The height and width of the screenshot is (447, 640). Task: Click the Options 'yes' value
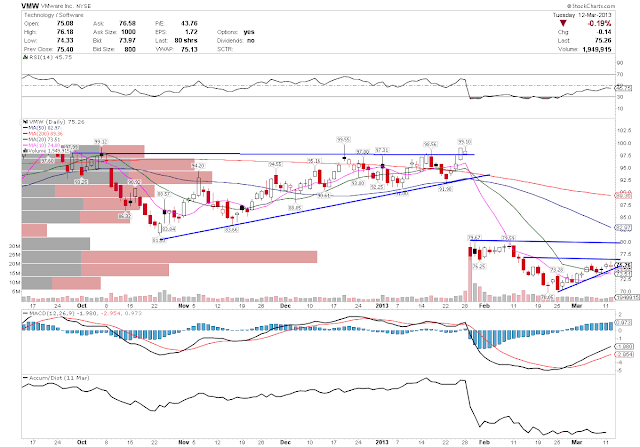(x=249, y=32)
